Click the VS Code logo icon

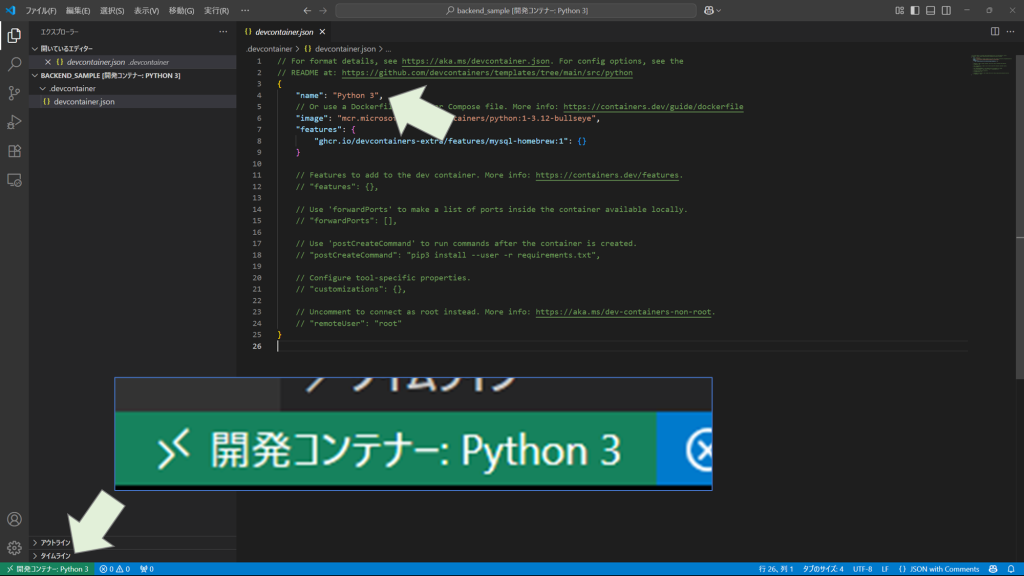click(10, 10)
